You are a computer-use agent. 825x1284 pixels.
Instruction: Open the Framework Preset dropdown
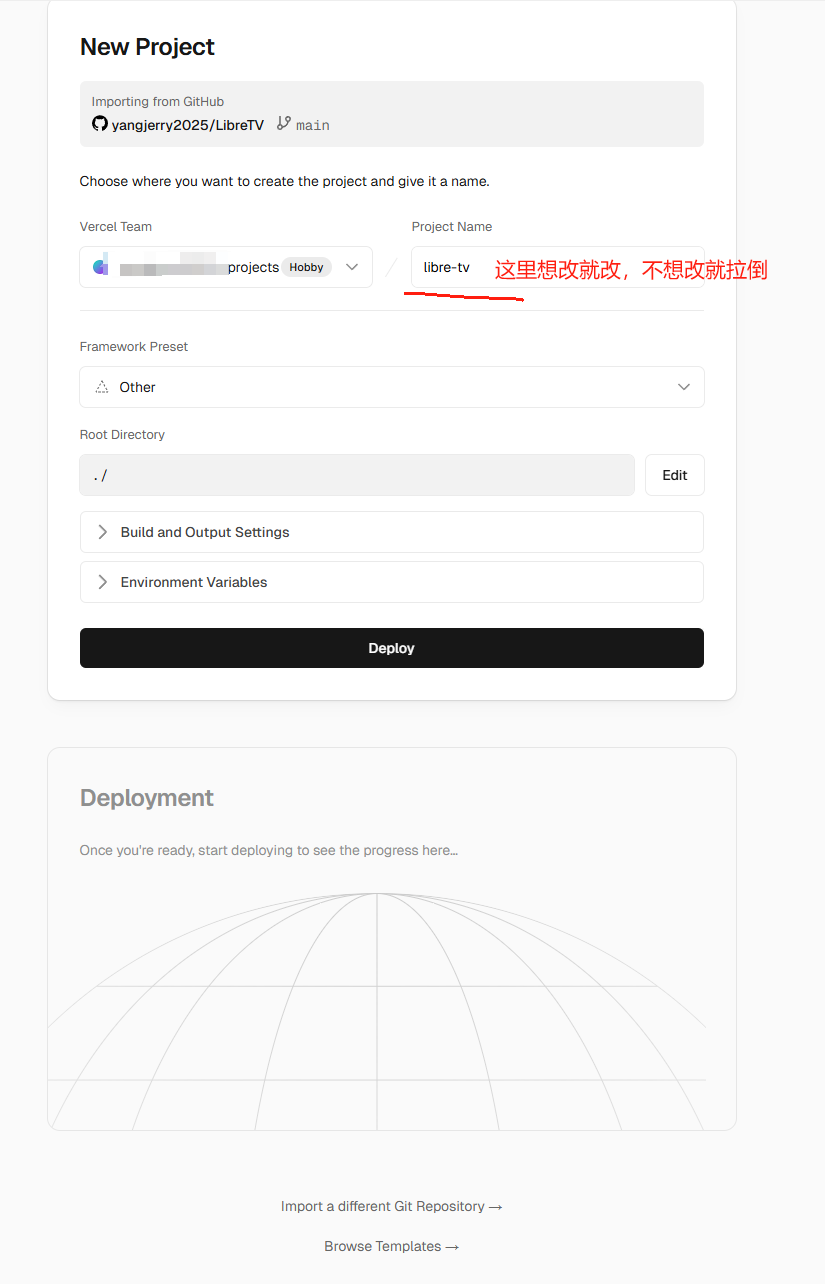(x=391, y=386)
